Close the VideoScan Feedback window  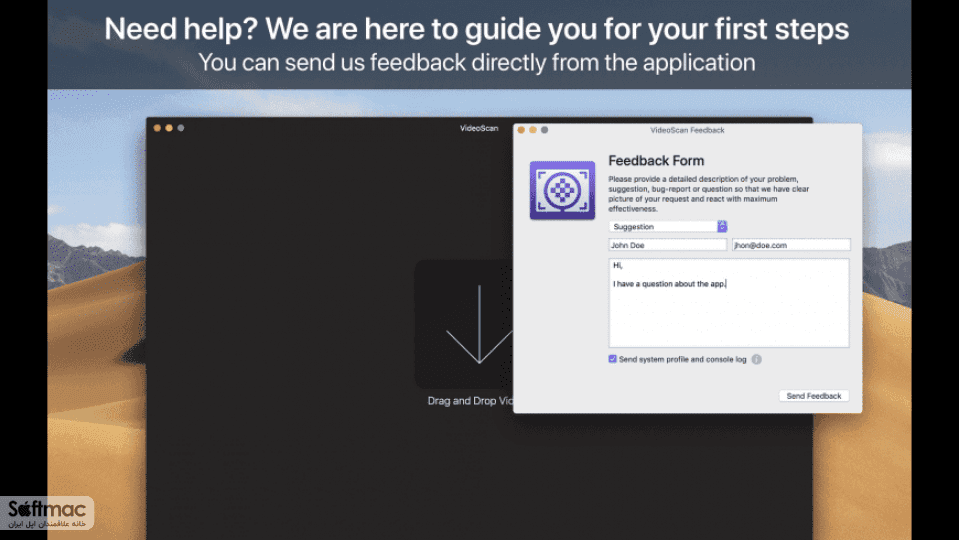click(x=521, y=130)
